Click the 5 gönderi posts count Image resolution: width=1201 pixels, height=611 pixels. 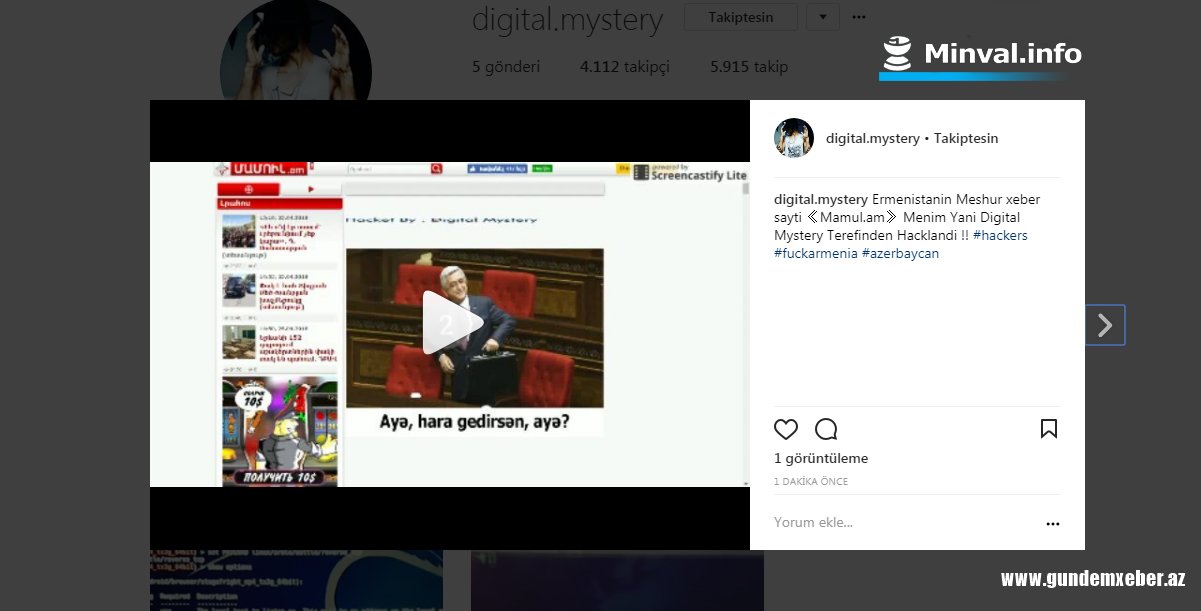(x=506, y=67)
